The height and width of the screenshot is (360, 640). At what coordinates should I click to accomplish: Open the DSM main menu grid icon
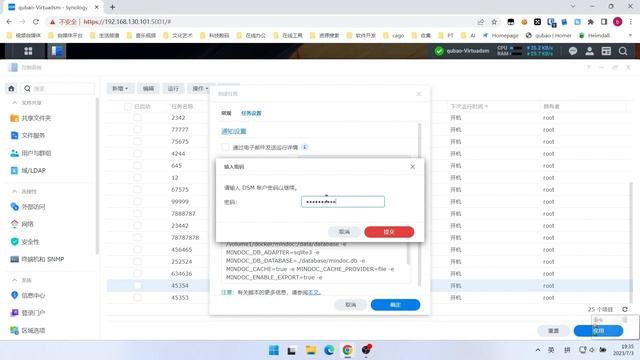tap(28, 51)
